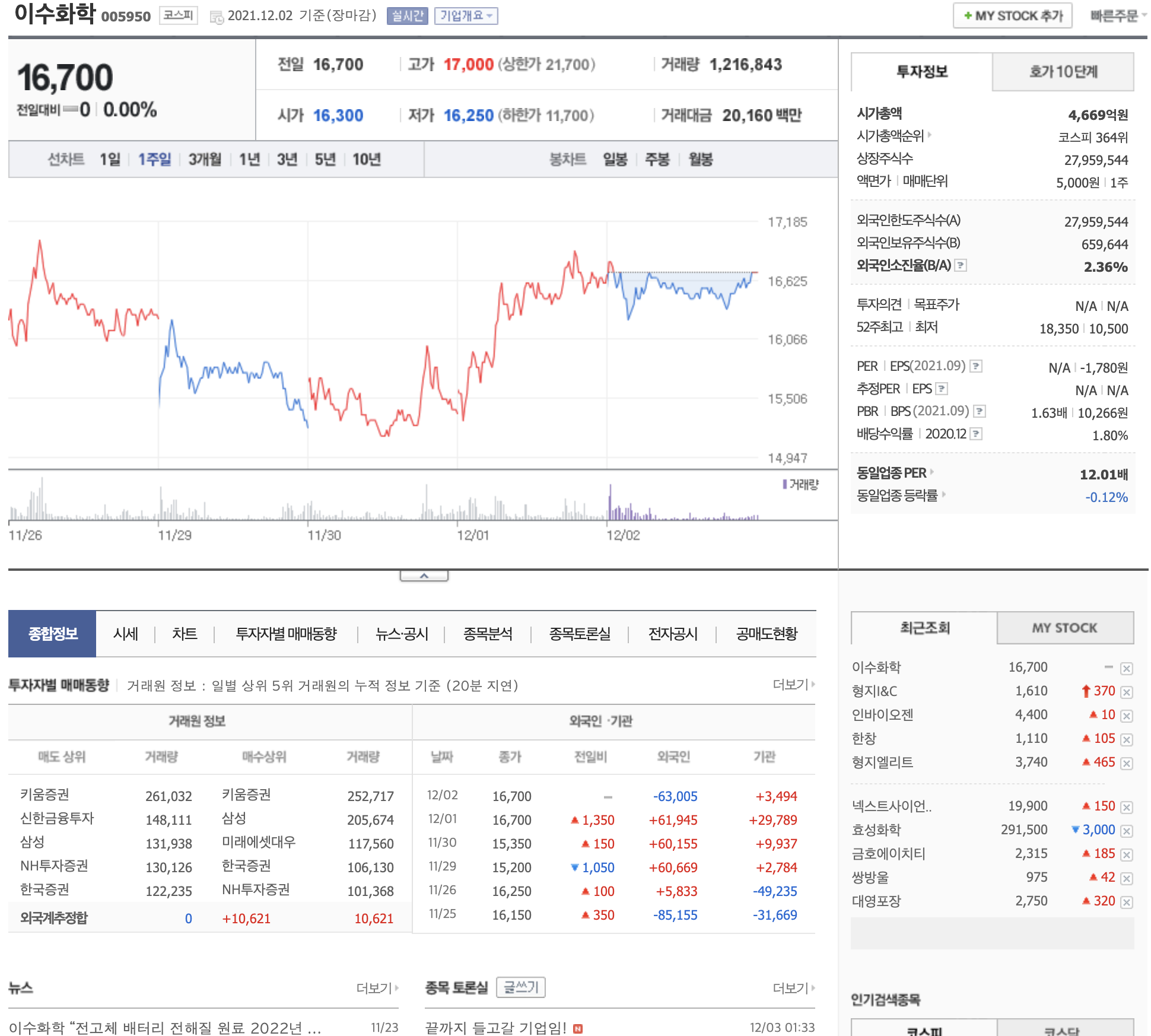Switch the chart to 일봉 candlesticks
Screen dimensions: 1151x1036
[615, 159]
